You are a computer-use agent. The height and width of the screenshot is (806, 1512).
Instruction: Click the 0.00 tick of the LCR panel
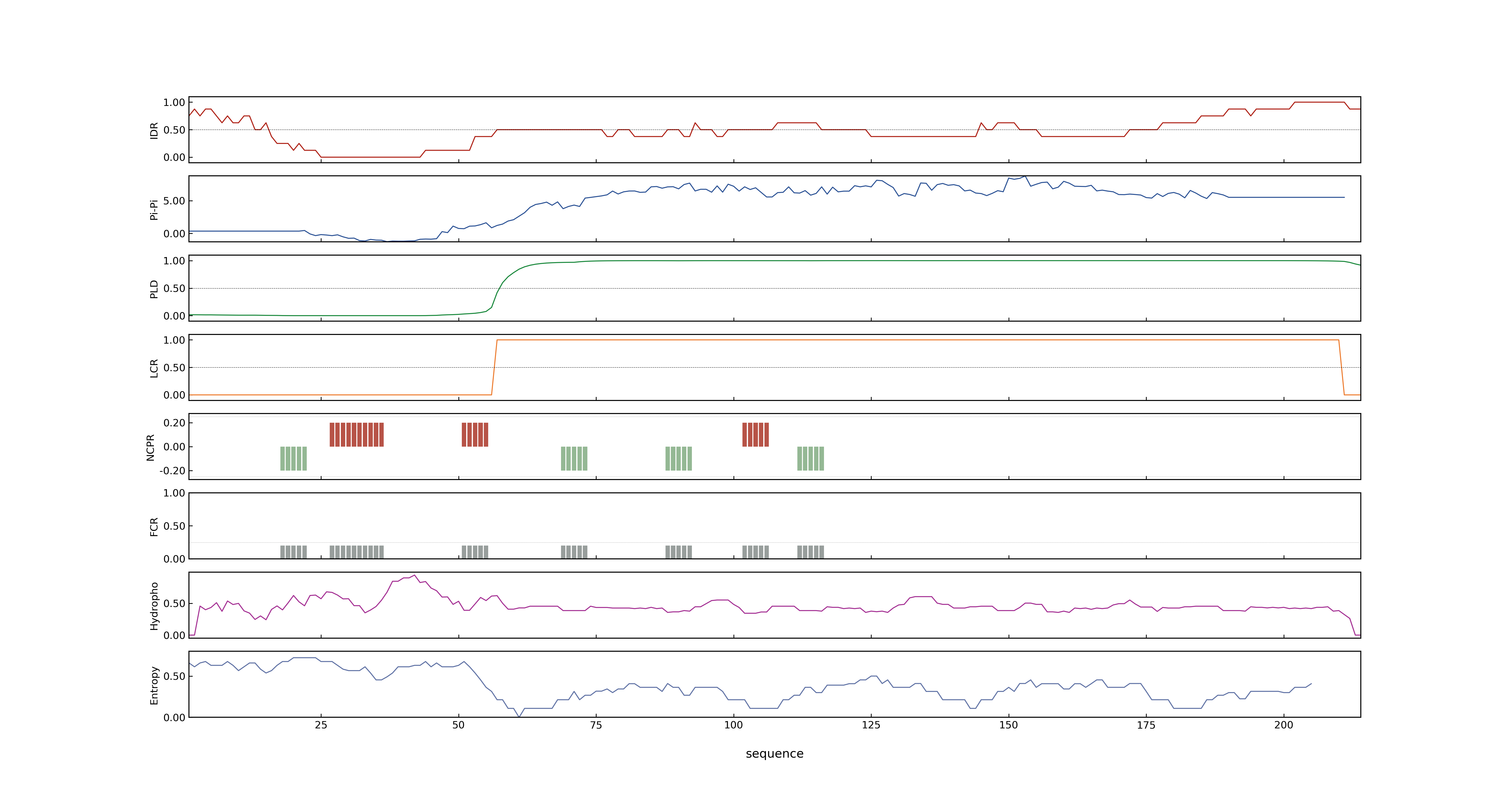tap(174, 395)
